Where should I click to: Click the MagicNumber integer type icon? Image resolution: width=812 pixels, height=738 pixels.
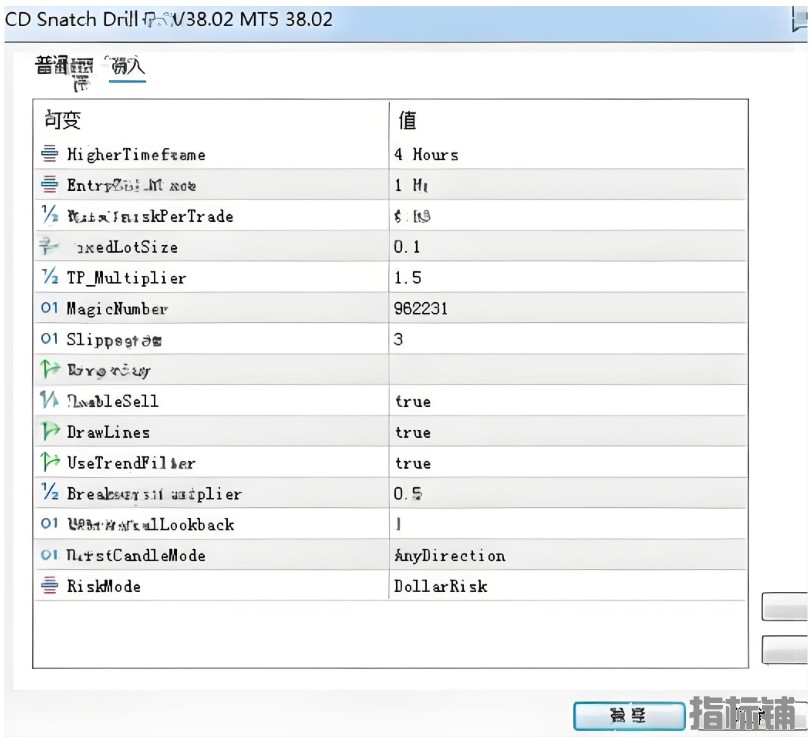click(x=50, y=309)
